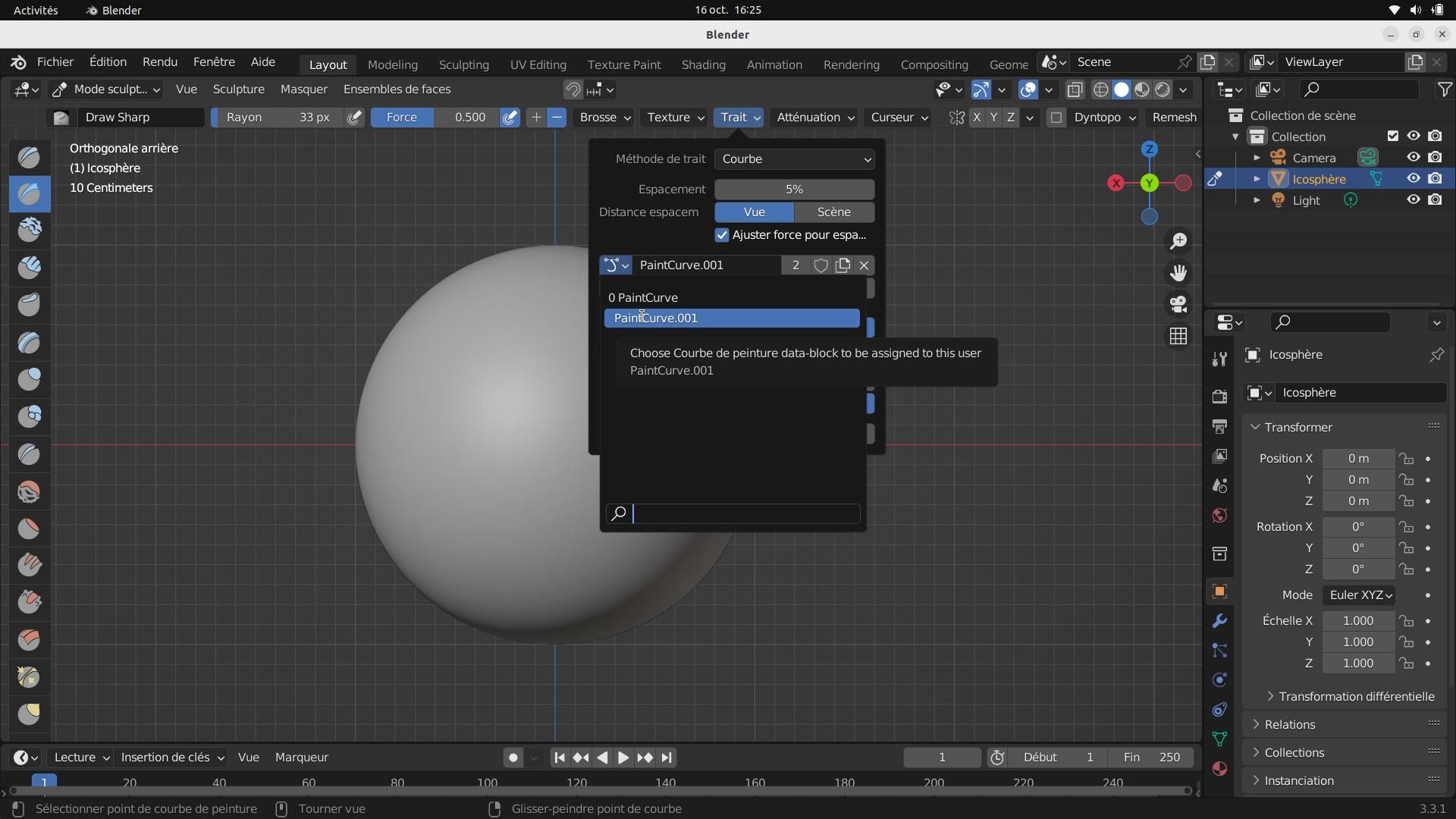Switch to the UV Editing workspace tab

[538, 64]
